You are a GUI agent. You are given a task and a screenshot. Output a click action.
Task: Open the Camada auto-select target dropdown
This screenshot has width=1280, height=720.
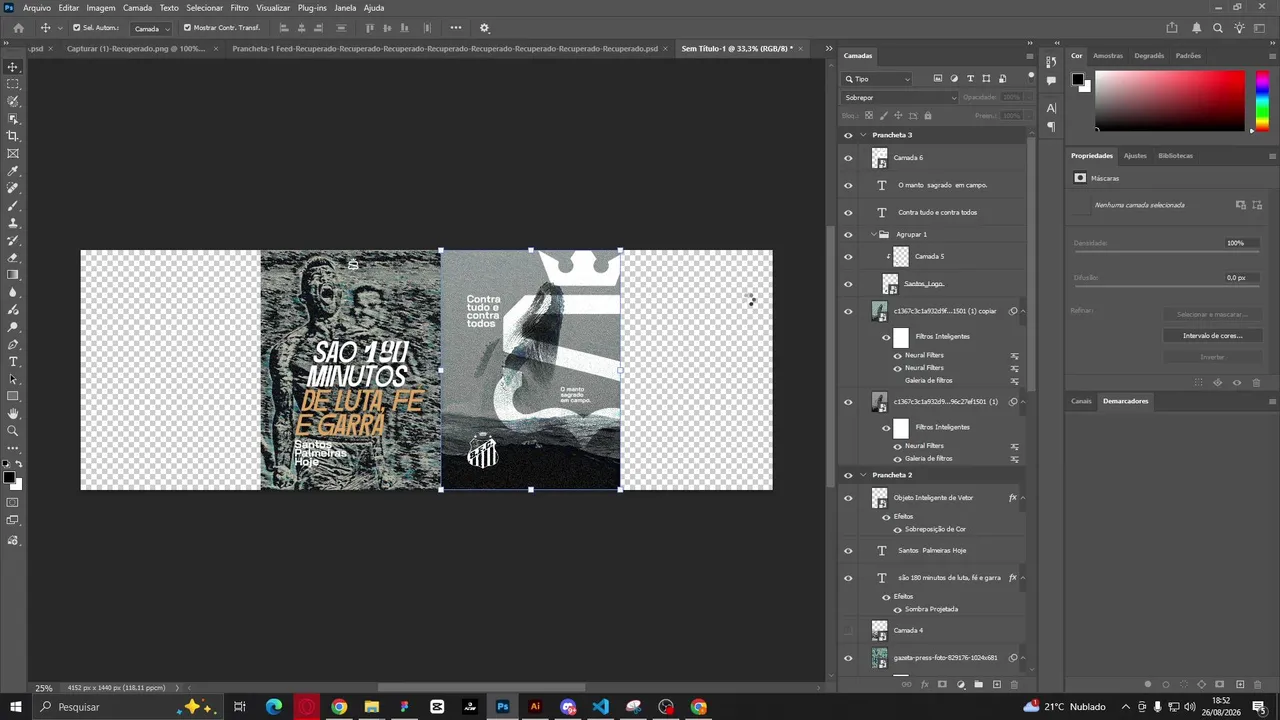coord(151,28)
